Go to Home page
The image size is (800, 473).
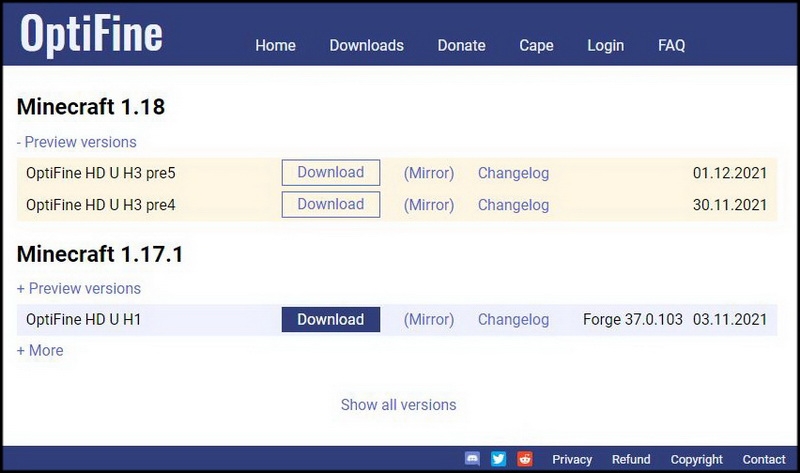(x=276, y=45)
